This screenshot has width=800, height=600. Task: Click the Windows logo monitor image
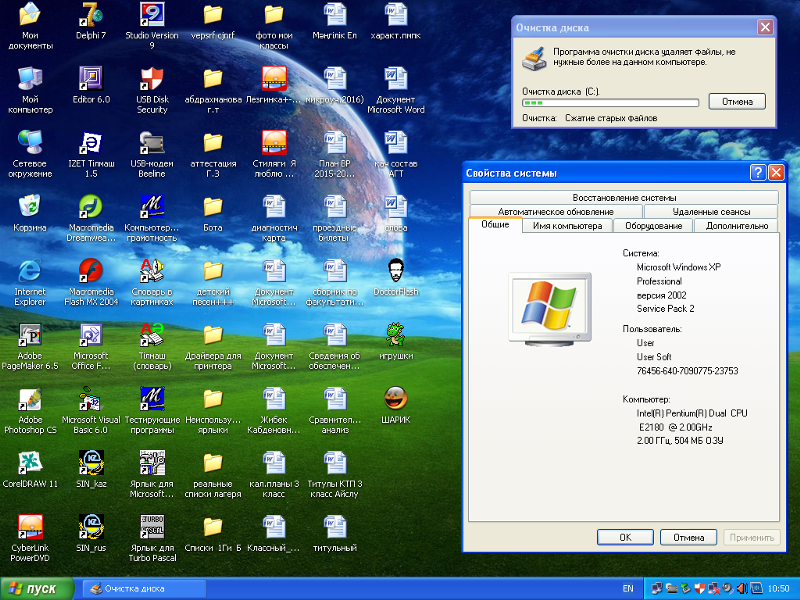click(x=550, y=309)
